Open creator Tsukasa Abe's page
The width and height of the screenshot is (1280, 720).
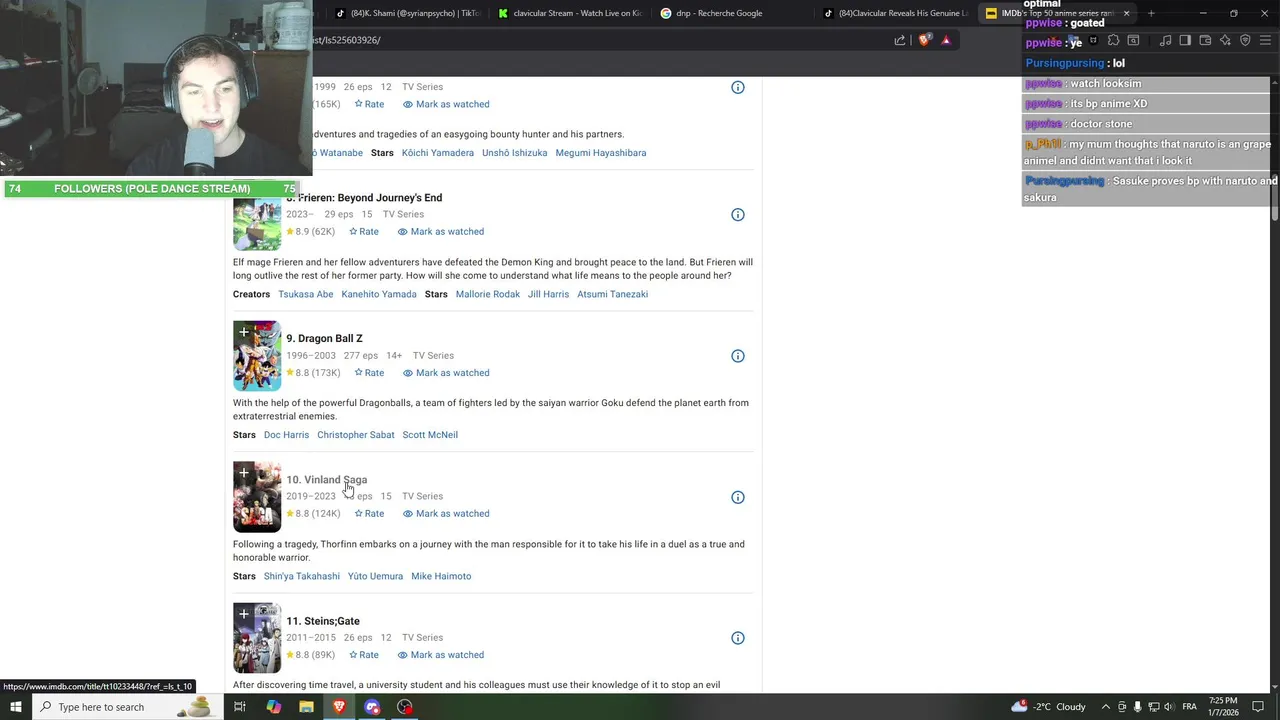coord(306,294)
